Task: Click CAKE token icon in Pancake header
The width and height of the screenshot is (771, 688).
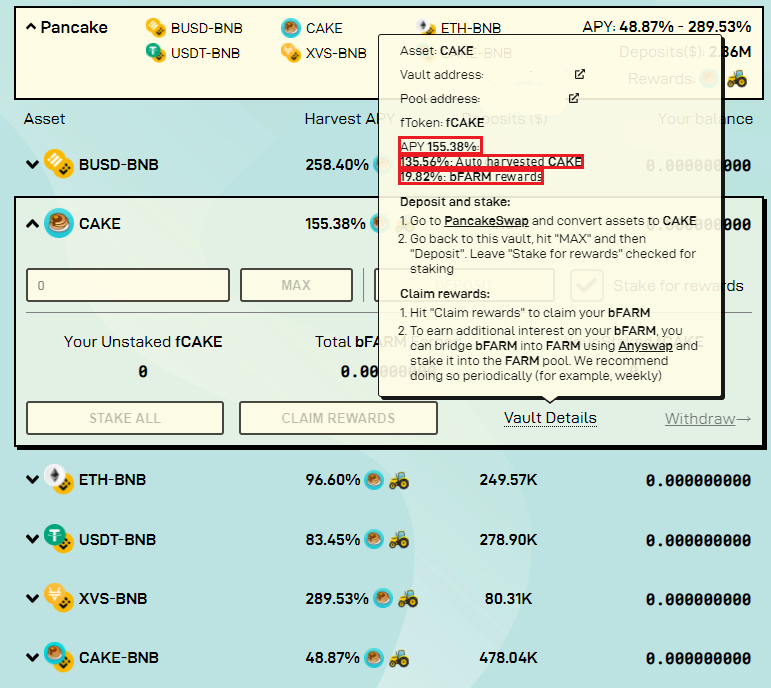Action: [291, 28]
